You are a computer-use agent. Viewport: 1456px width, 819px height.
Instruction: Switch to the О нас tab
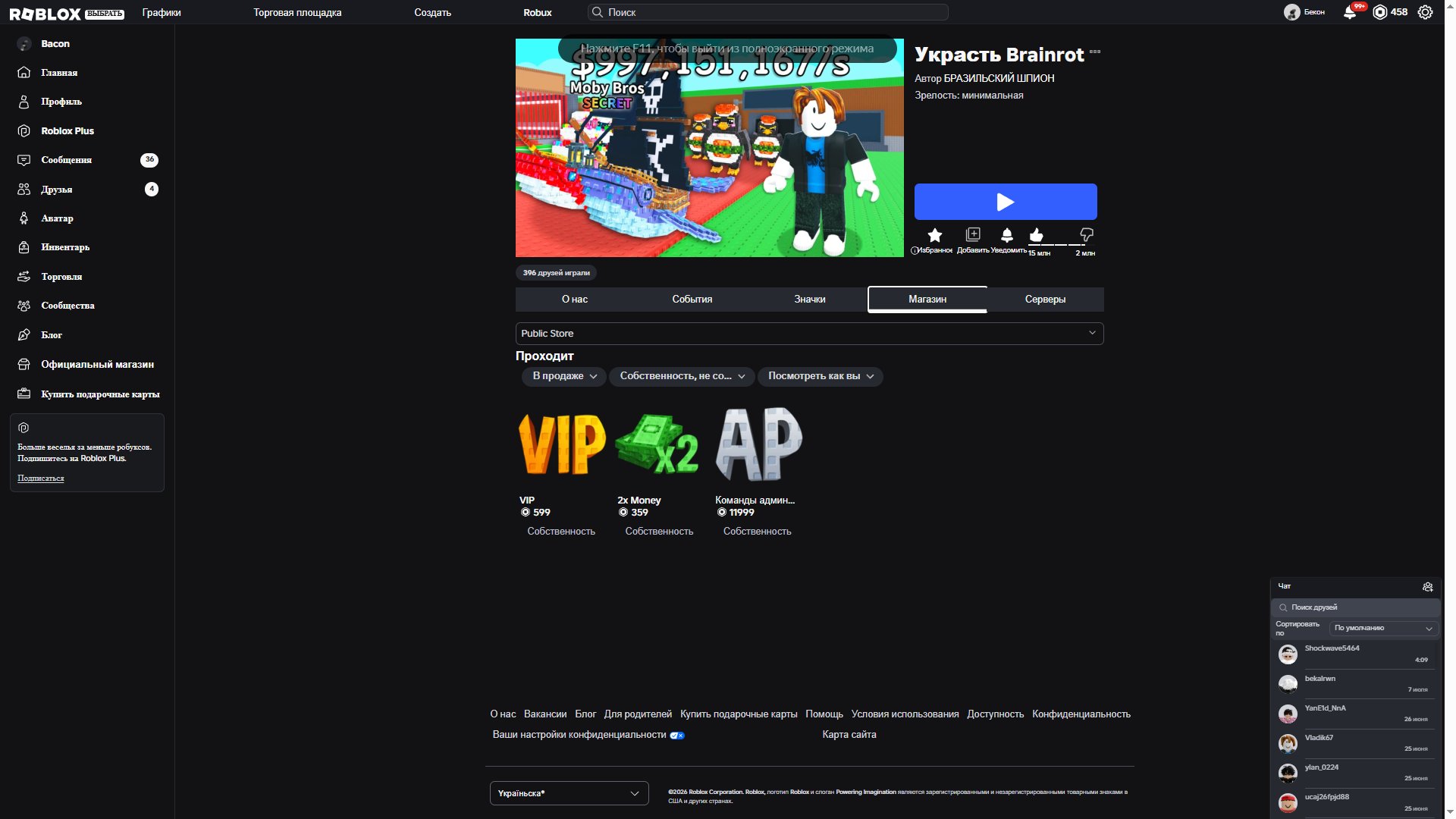(574, 300)
